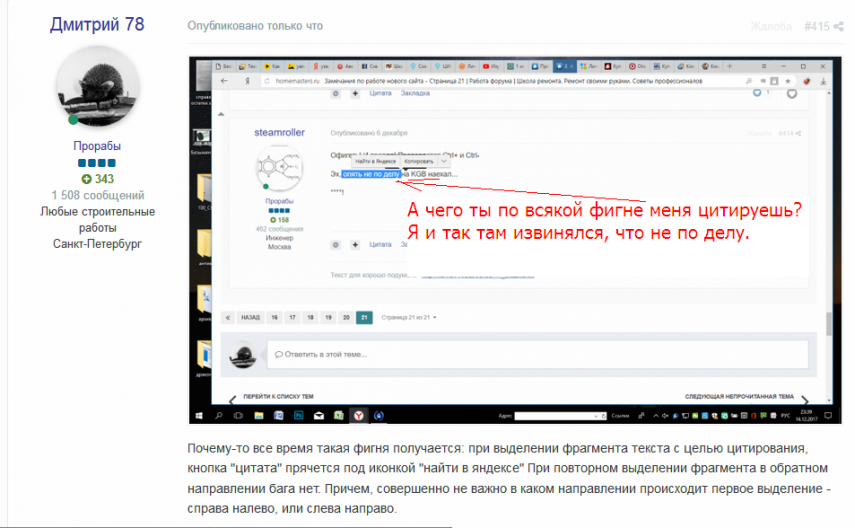Image resolution: width=855 pixels, height=528 pixels.
Task: In embedded screenshot, click 'Ответить в этой теме' field
Action: pos(537,355)
